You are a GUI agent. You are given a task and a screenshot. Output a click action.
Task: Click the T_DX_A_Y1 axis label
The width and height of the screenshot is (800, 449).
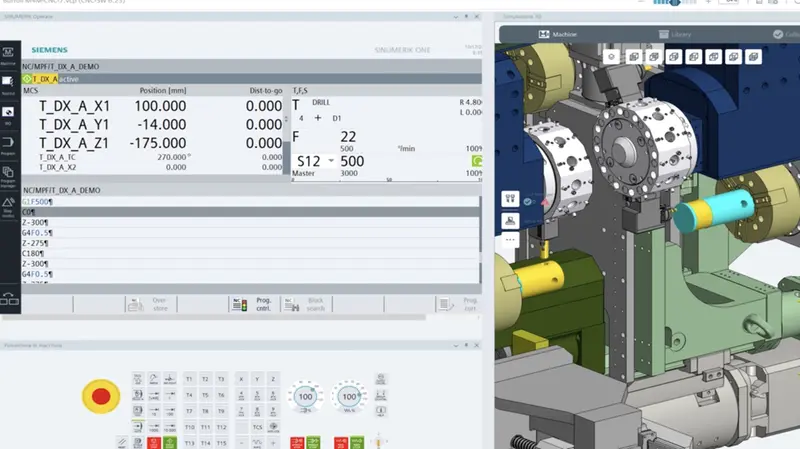coord(74,124)
